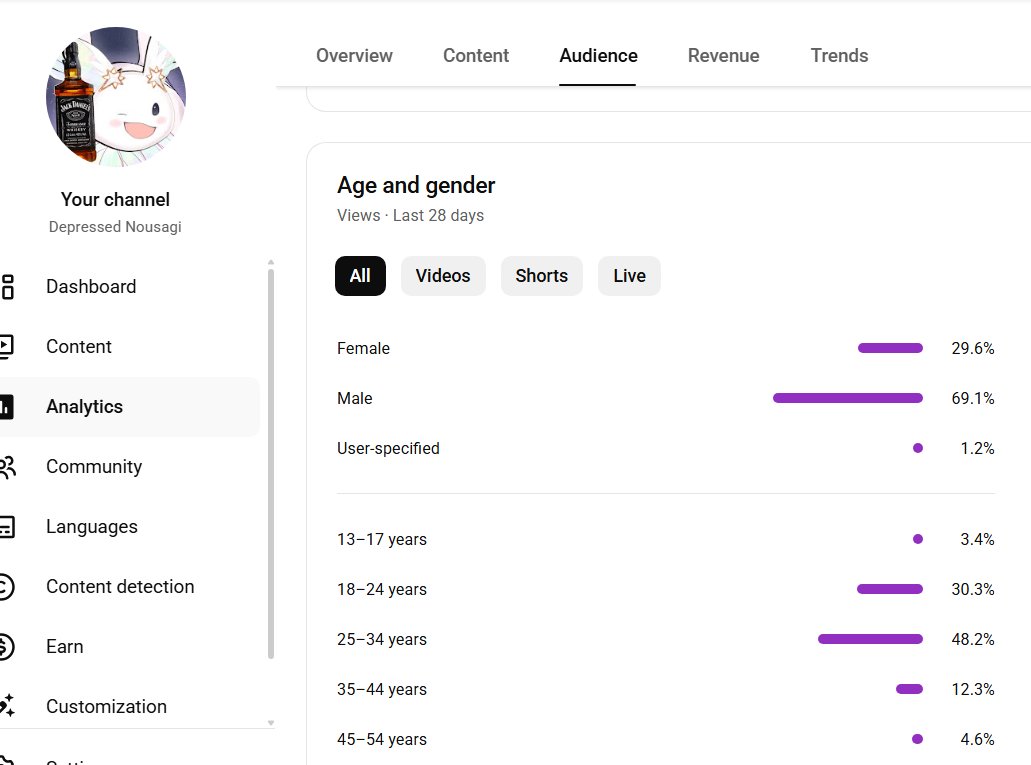Click the Dashboard icon in the sidebar

tap(7, 287)
